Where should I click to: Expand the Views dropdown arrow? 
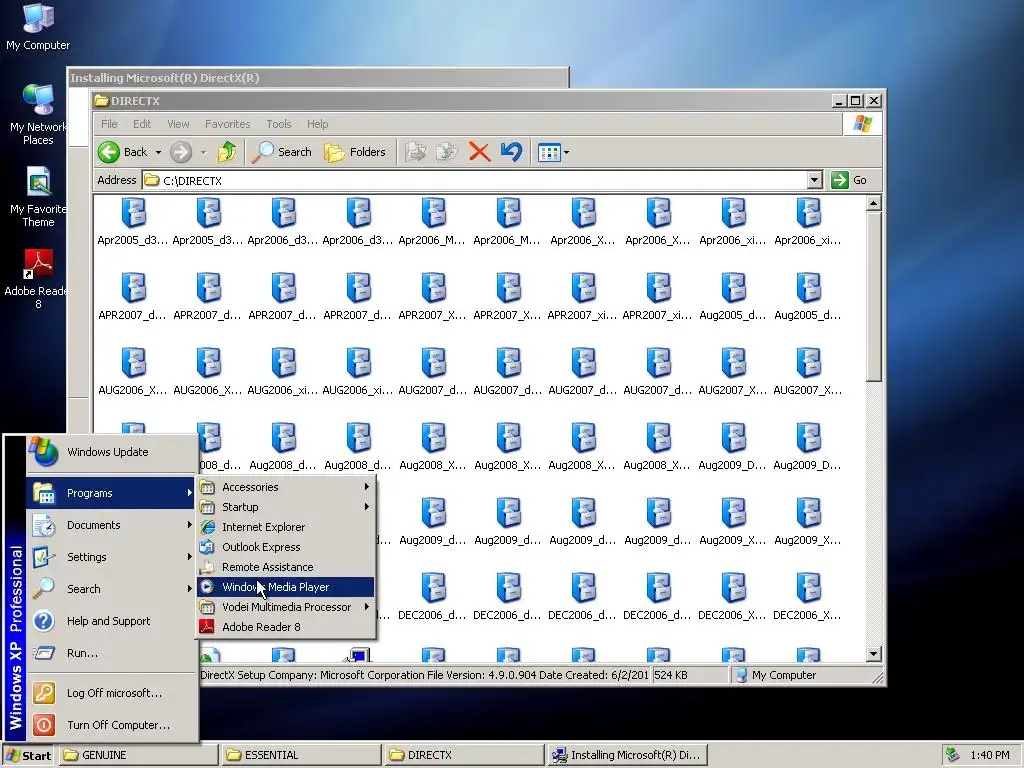pyautogui.click(x=566, y=153)
